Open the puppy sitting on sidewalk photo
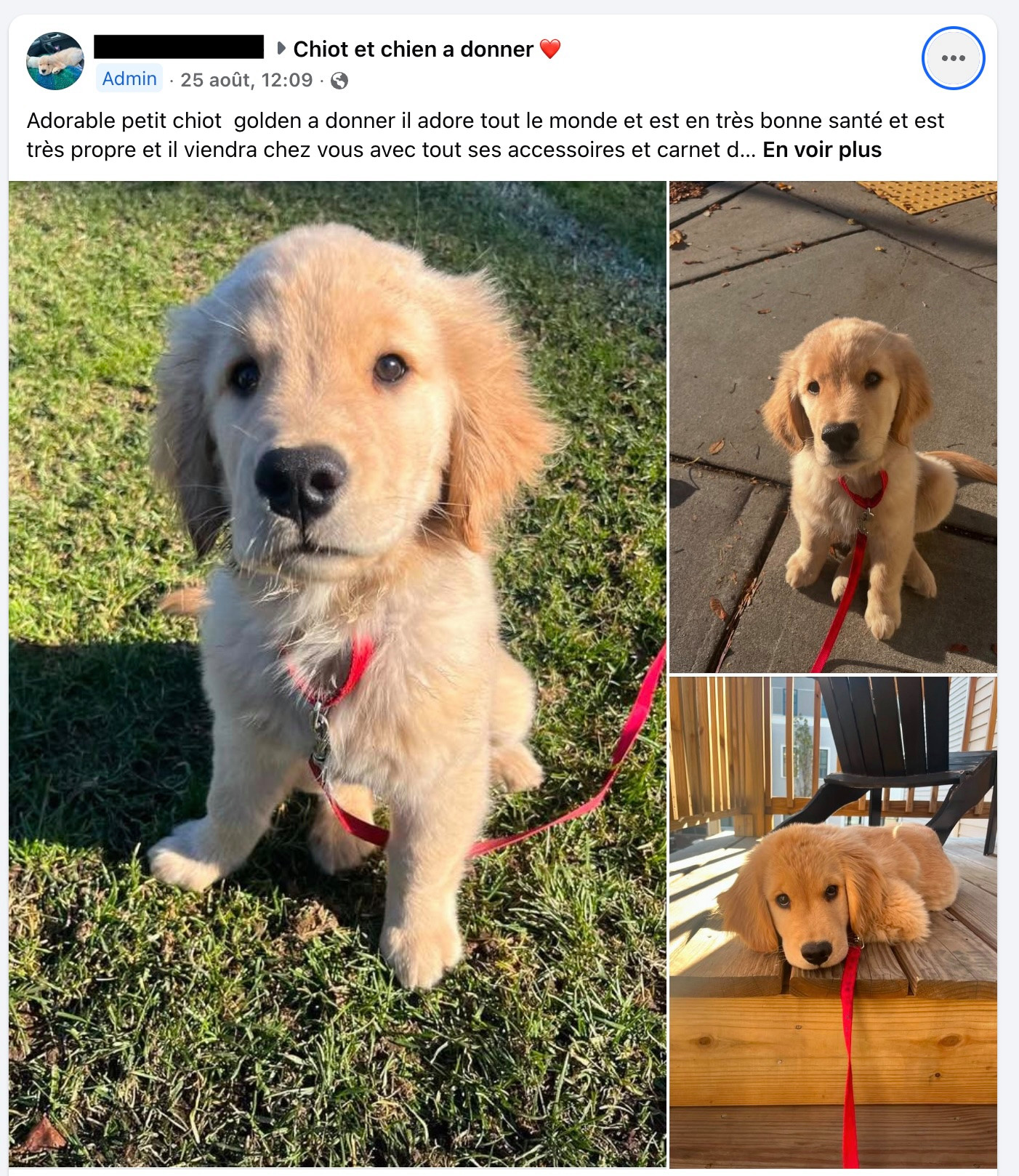This screenshot has height=1176, width=1019. click(833, 427)
